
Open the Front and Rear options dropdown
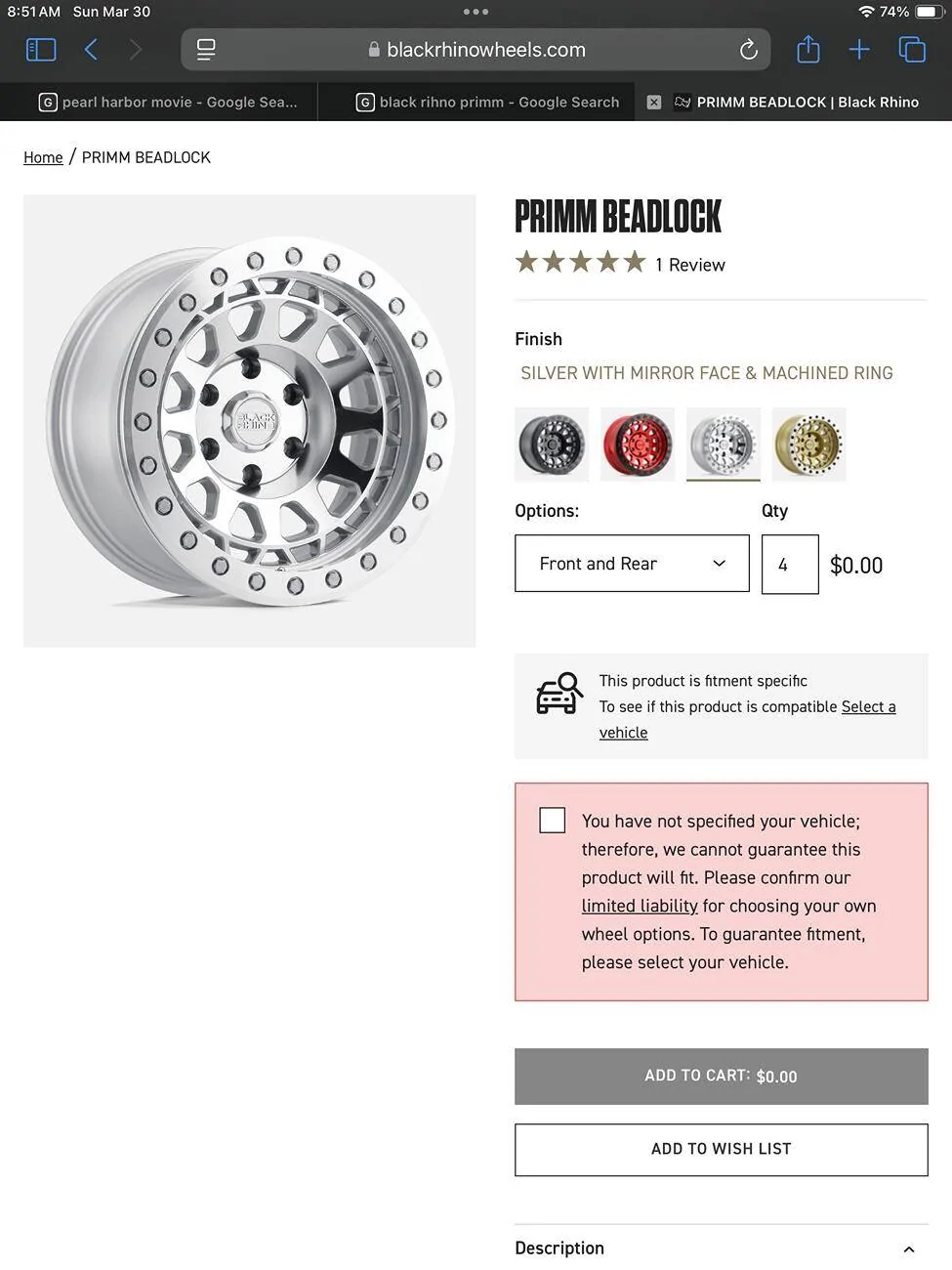pyautogui.click(x=632, y=563)
